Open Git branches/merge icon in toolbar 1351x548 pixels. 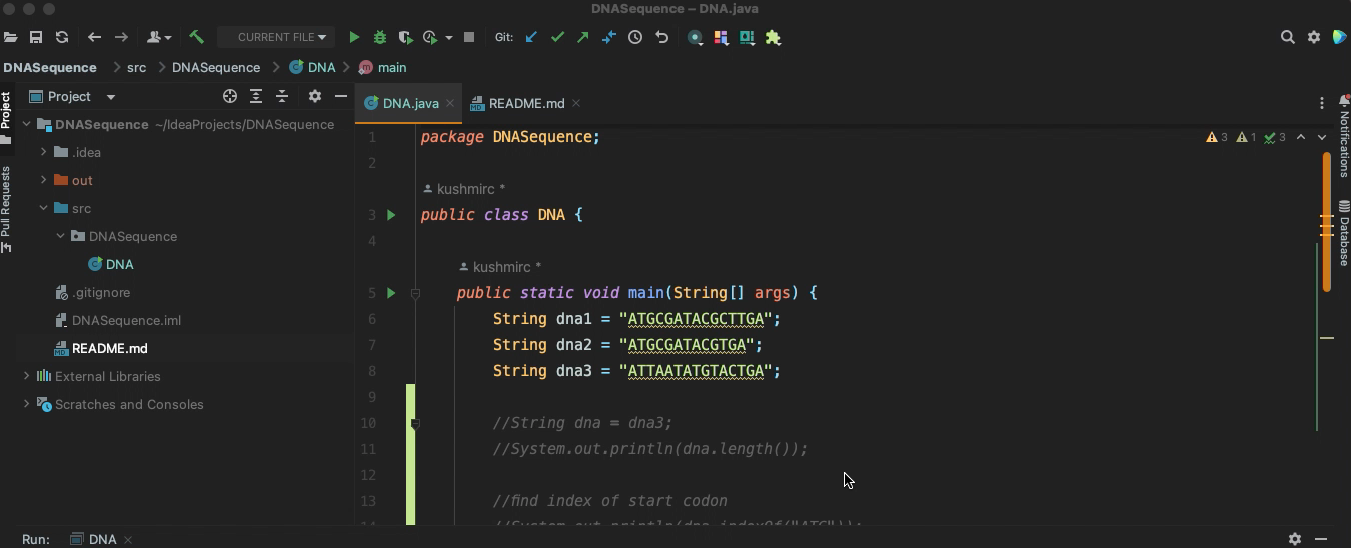coord(609,37)
